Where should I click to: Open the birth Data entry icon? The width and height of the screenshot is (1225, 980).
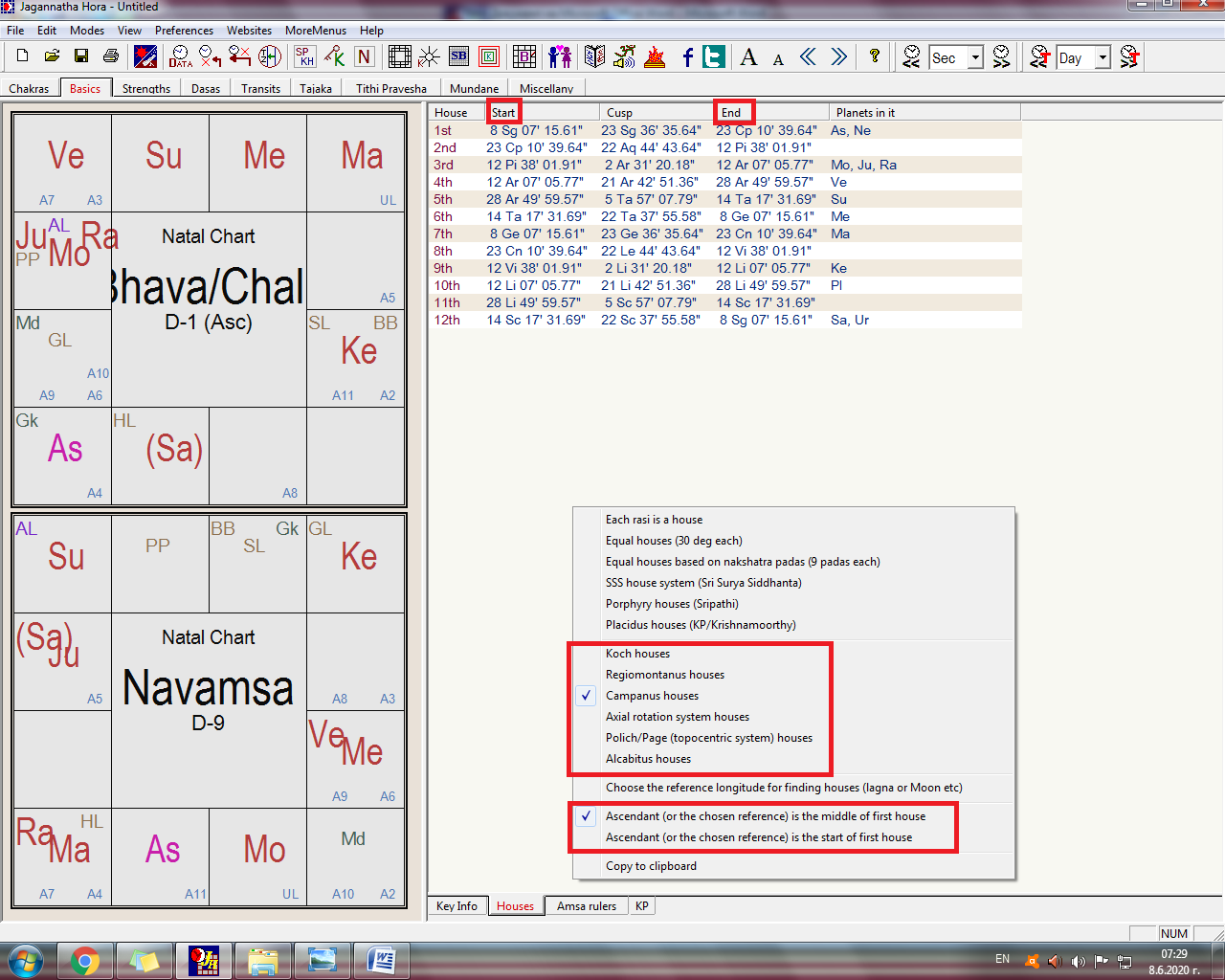pos(180,56)
